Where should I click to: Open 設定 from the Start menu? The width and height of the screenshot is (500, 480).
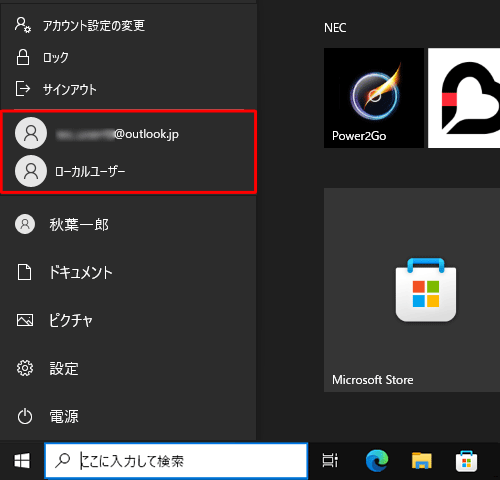click(x=128, y=368)
